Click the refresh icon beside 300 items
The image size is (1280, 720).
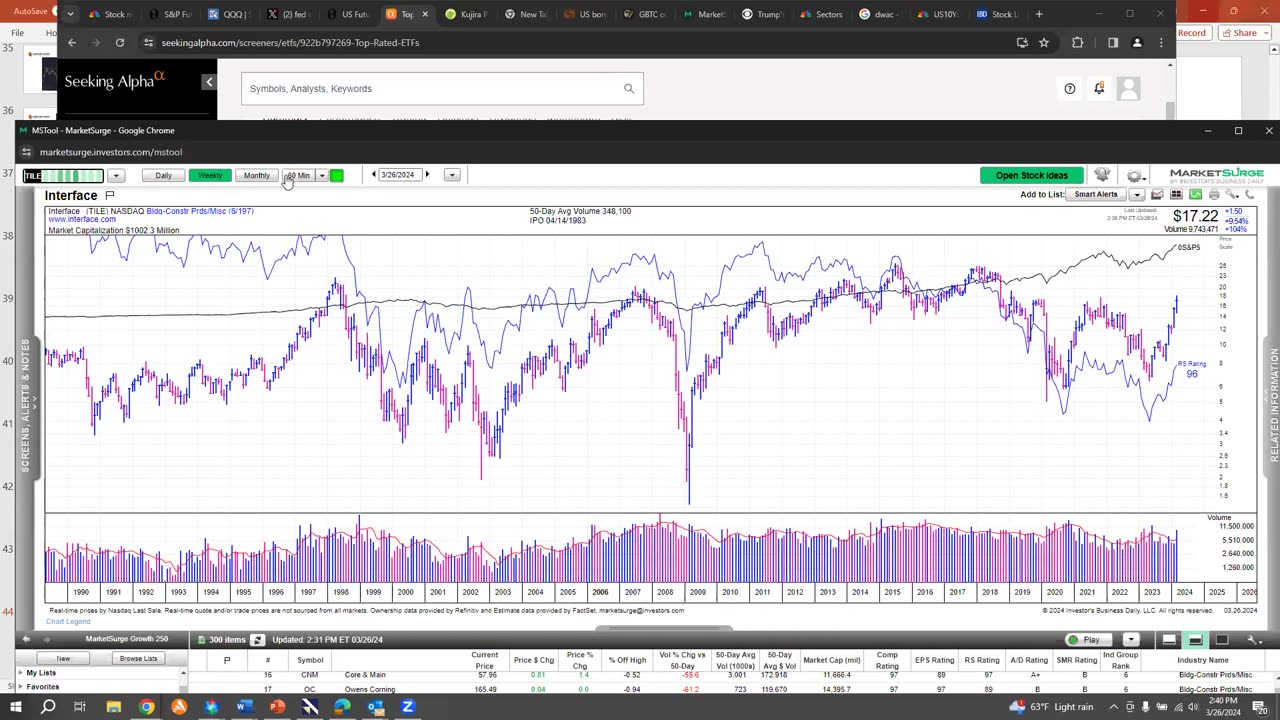257,640
